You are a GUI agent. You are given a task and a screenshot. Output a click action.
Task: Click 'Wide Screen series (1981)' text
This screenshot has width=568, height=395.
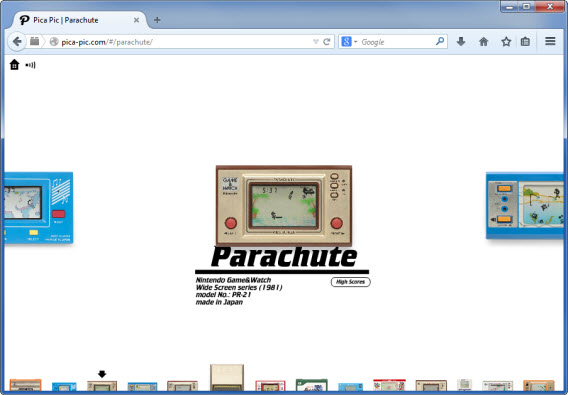click(x=239, y=287)
